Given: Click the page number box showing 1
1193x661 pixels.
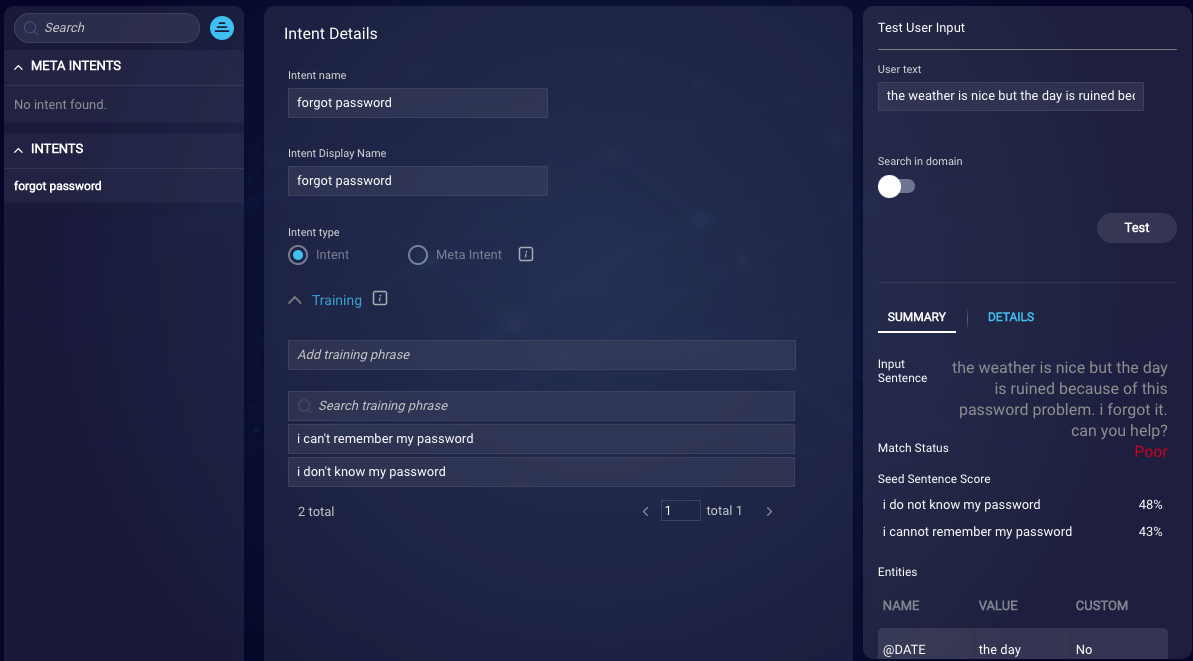Looking at the screenshot, I should pyautogui.click(x=680, y=510).
